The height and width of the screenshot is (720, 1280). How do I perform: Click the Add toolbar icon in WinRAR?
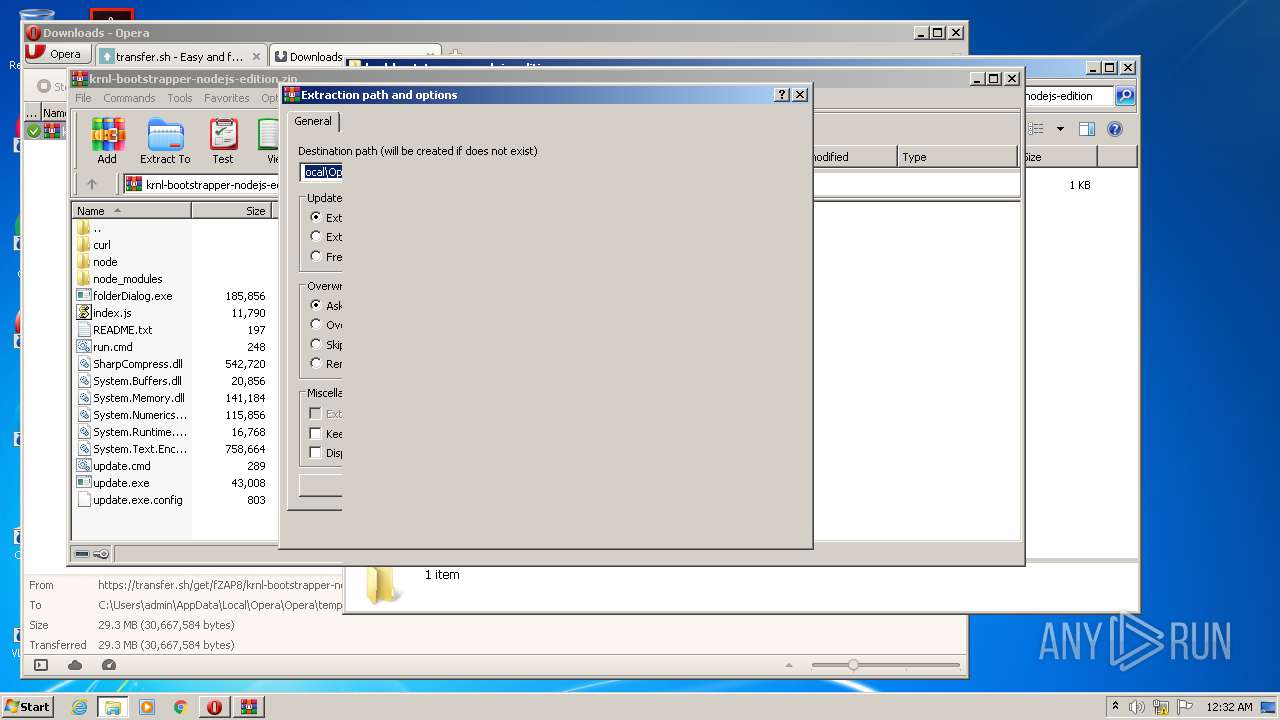click(x=107, y=141)
